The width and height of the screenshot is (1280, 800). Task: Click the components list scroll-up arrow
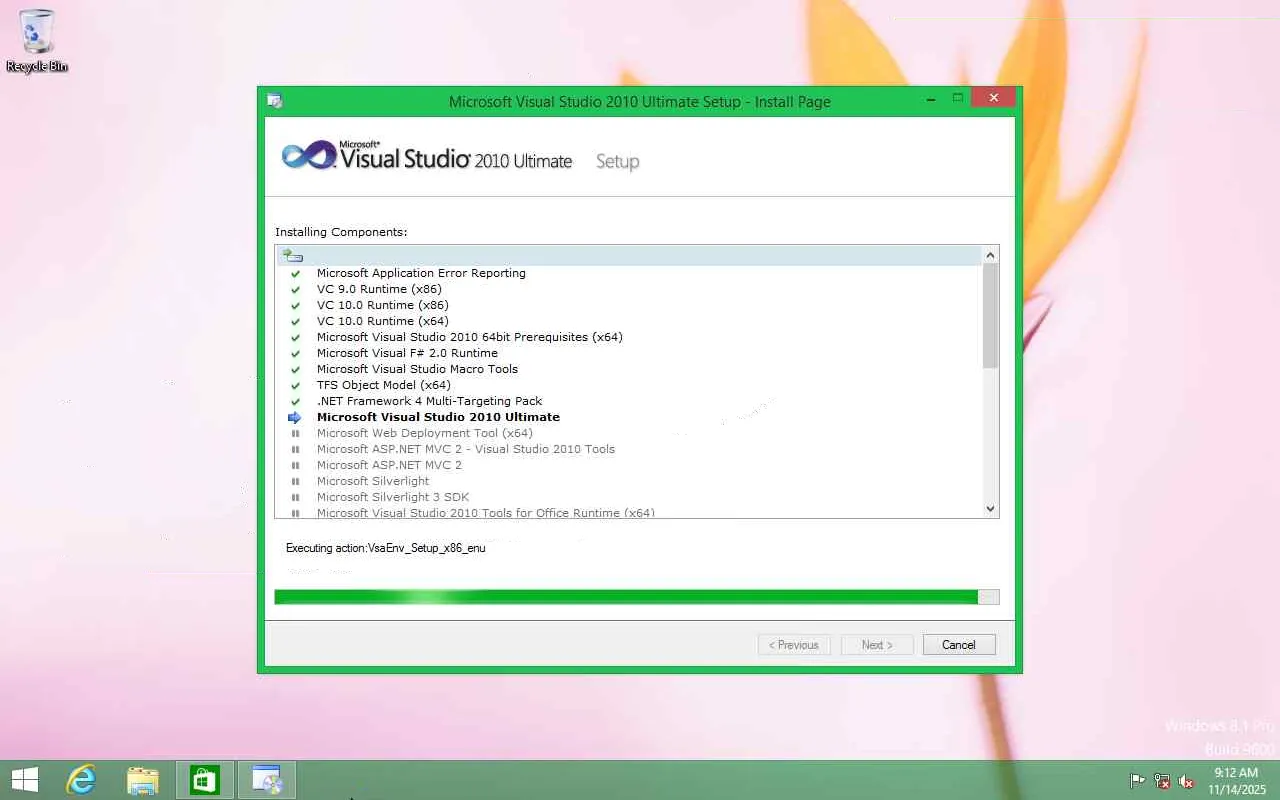tap(991, 255)
